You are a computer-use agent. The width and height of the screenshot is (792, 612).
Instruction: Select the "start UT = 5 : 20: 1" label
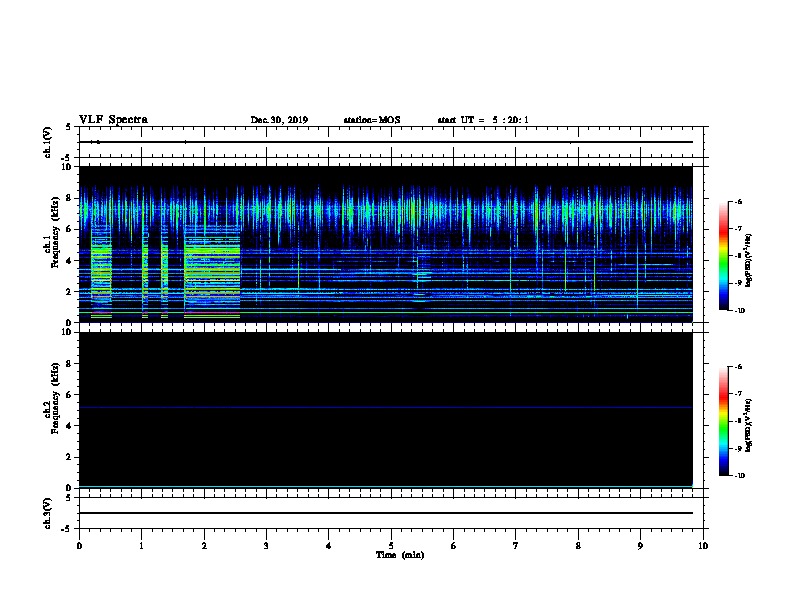tap(483, 120)
